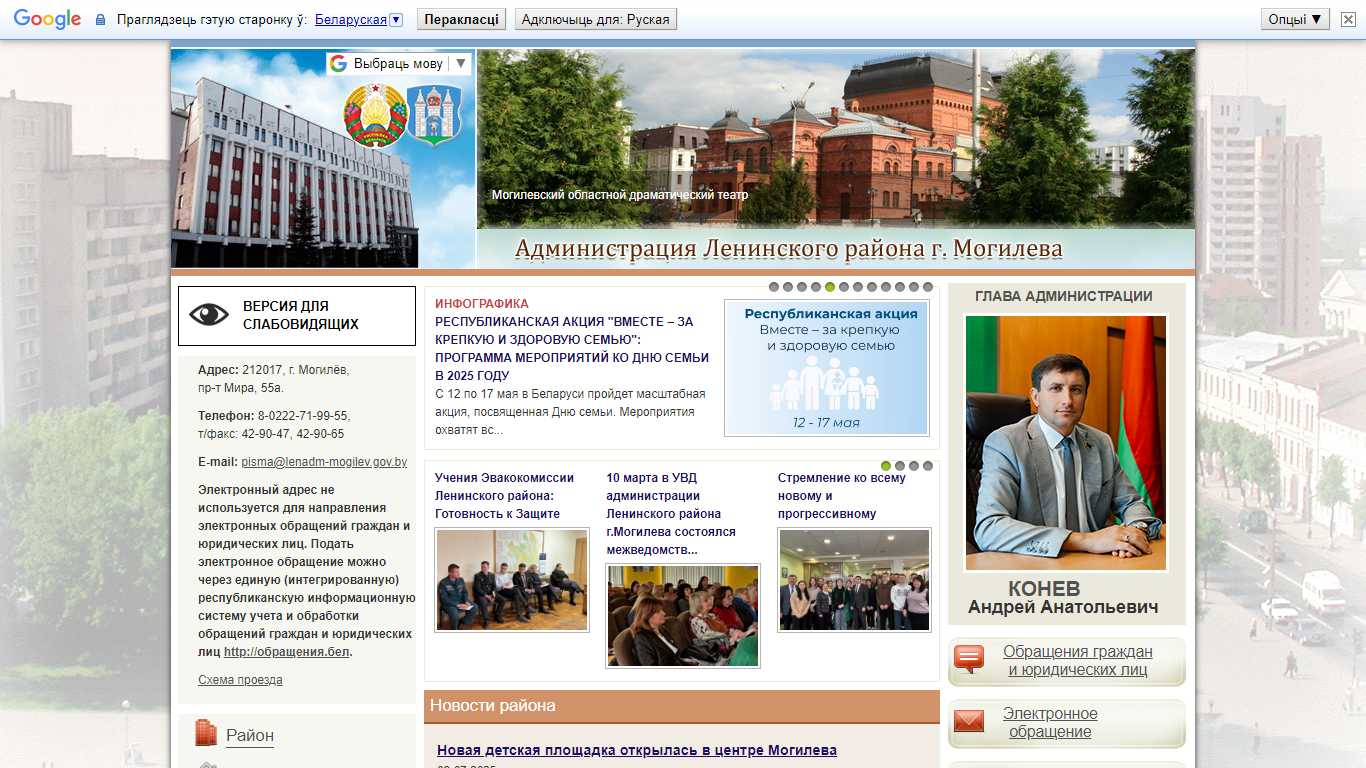
Task: Click the group photo under Стремление ко всему новому
Action: [x=854, y=580]
